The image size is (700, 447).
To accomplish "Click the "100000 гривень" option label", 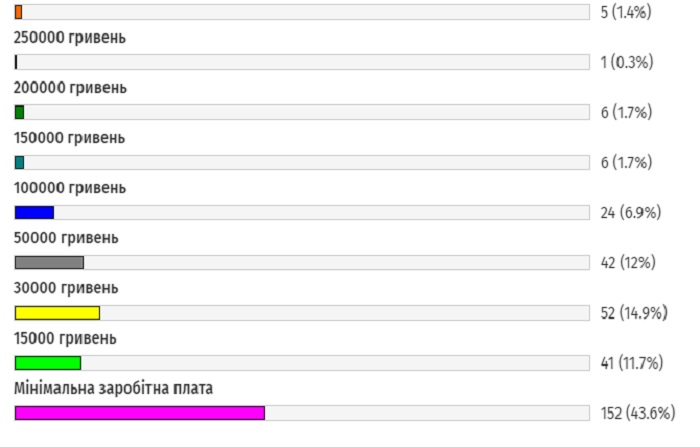I will point(70,187).
